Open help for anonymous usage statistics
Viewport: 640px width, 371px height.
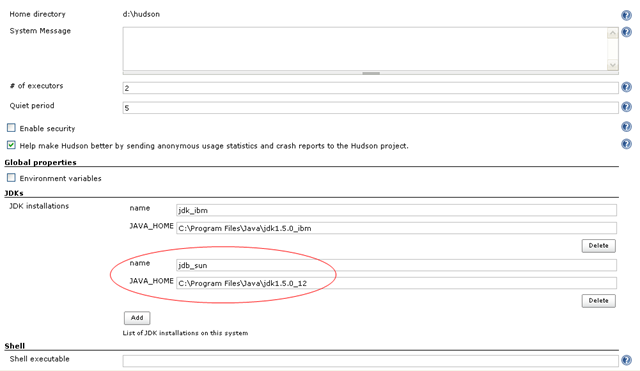[626, 144]
